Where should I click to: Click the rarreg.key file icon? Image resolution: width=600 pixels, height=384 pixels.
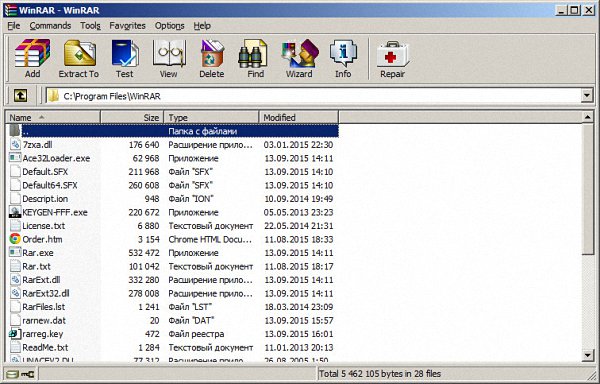[15, 334]
